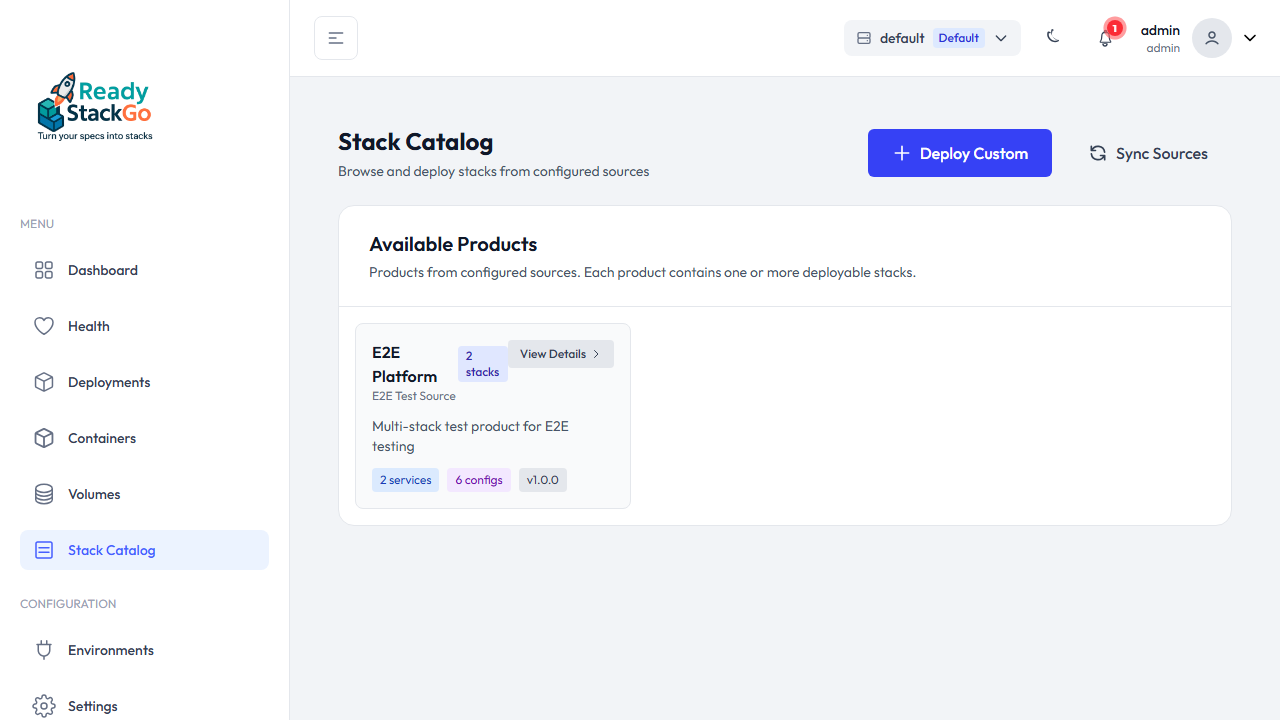1280x720 pixels.
Task: Select the Volumes database icon
Action: pos(44,494)
